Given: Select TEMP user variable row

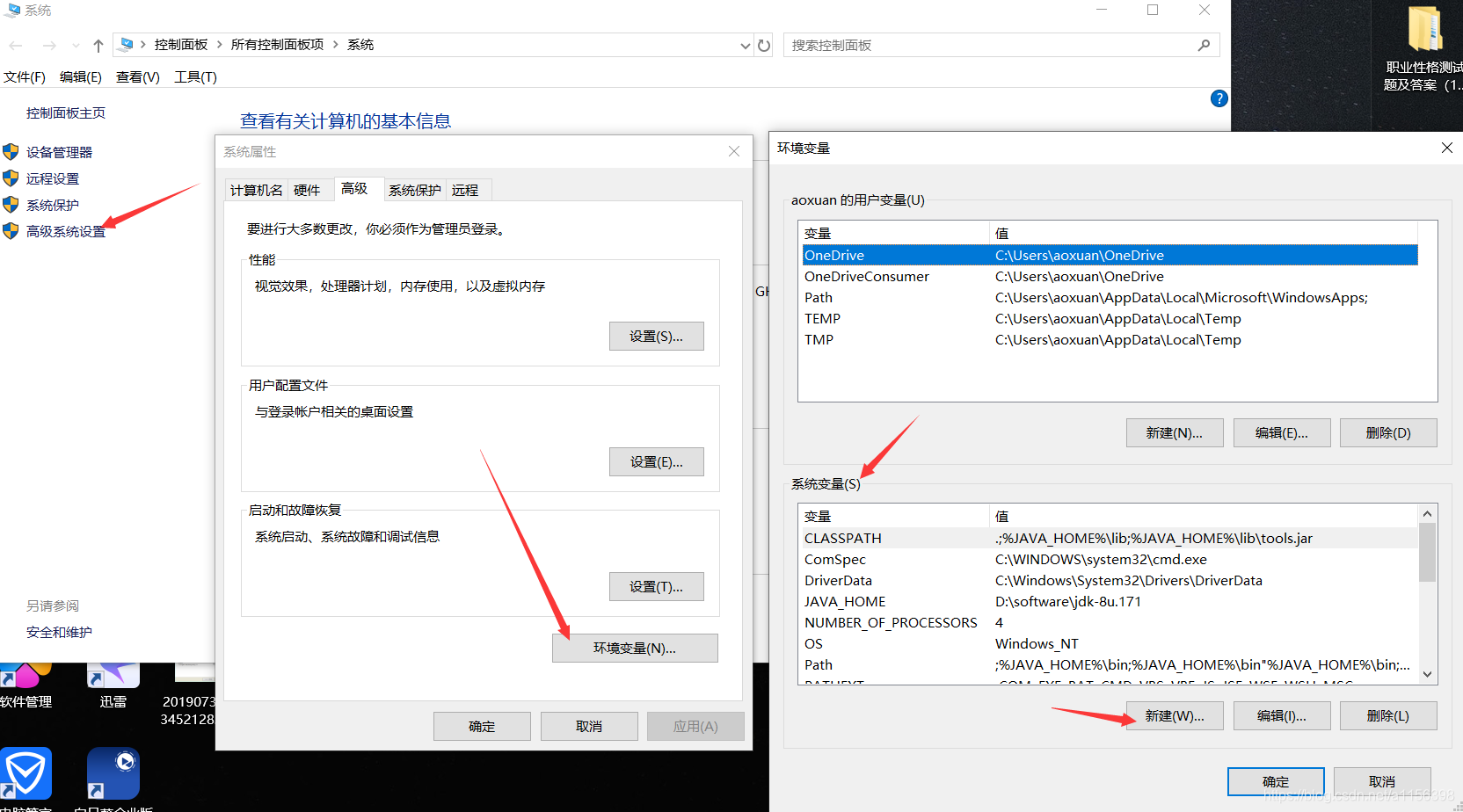Looking at the screenshot, I should pyautogui.click(x=1110, y=318).
